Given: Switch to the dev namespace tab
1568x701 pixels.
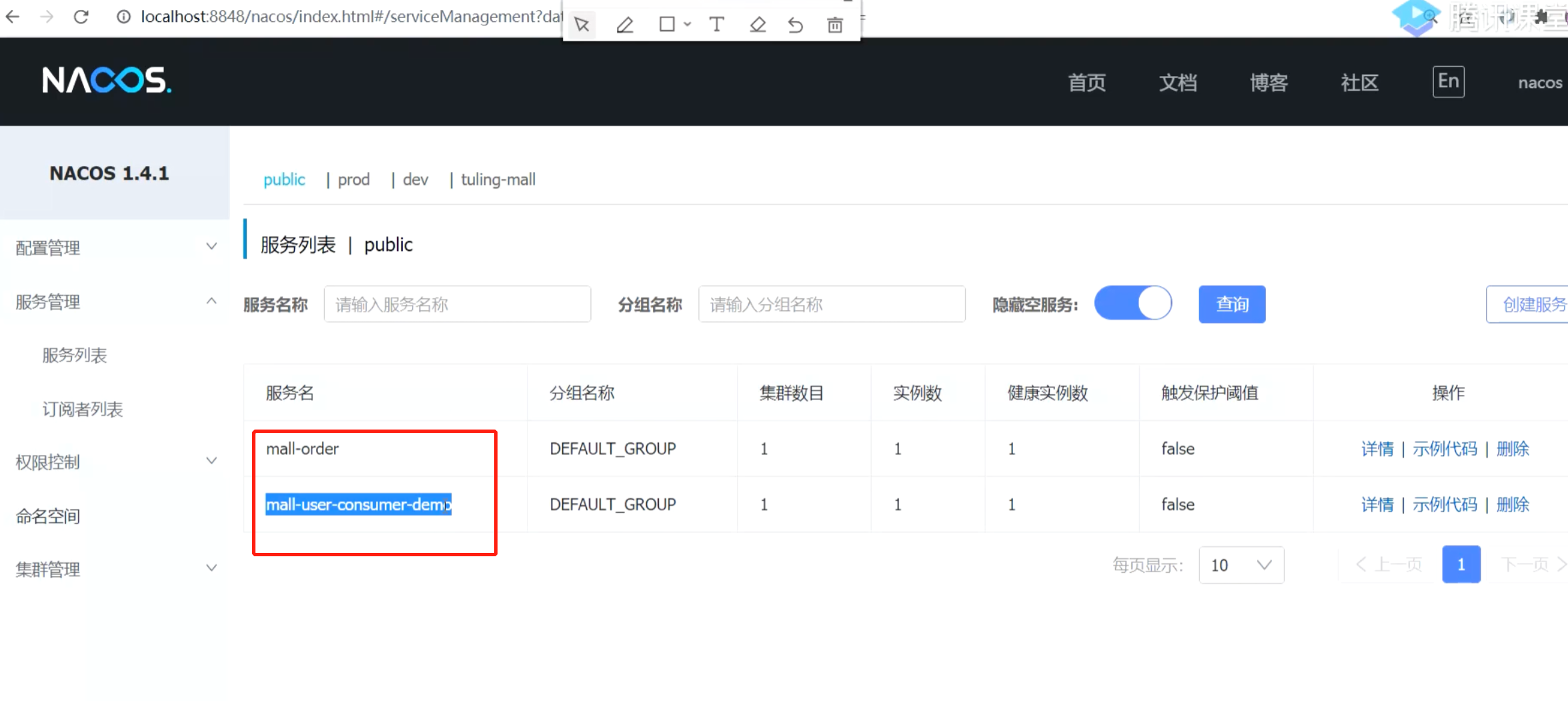Looking at the screenshot, I should click(x=416, y=179).
